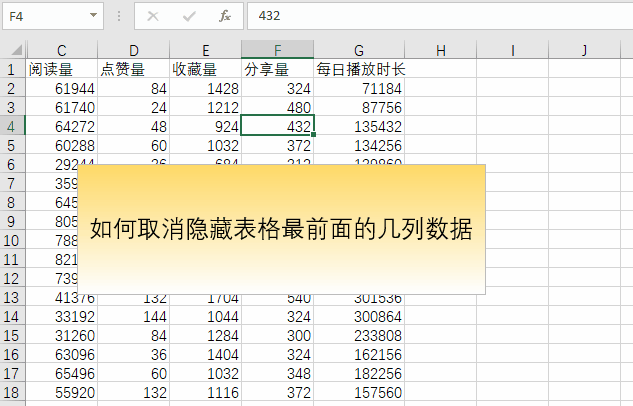The height and width of the screenshot is (406, 633).
Task: Click the Cancel X formula bar icon
Action: [153, 16]
